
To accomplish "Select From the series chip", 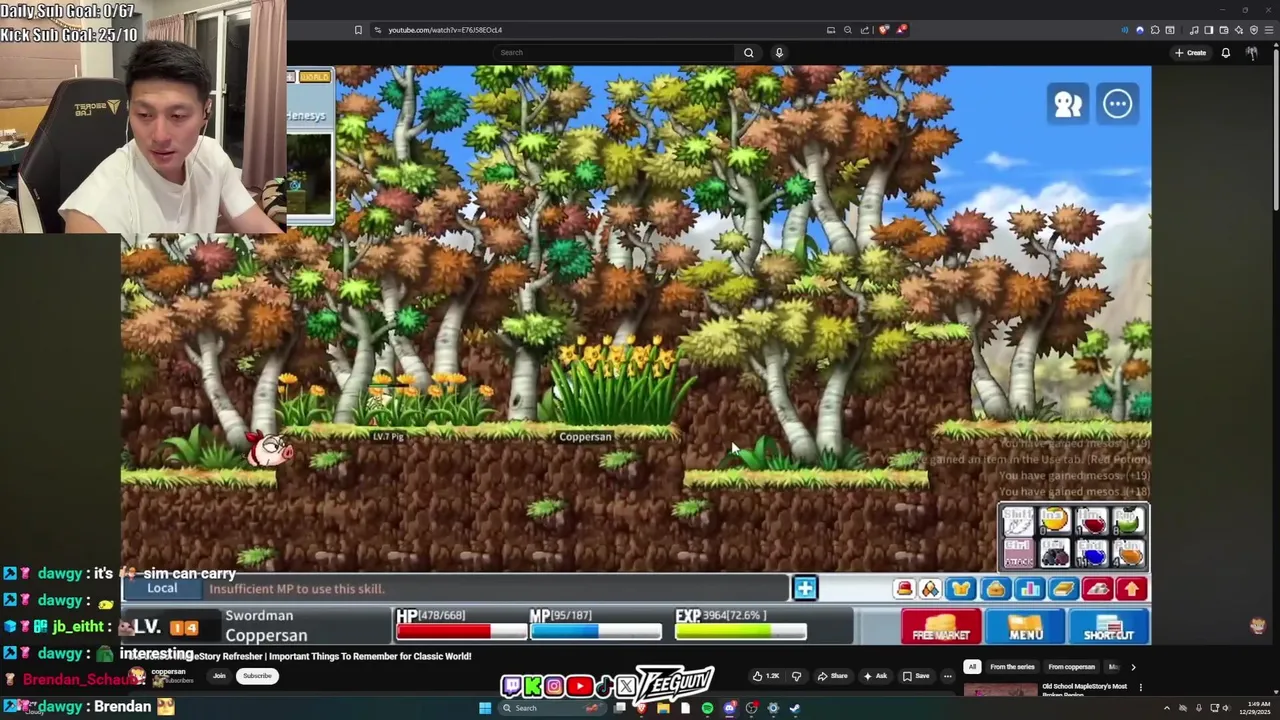I will [x=1012, y=667].
